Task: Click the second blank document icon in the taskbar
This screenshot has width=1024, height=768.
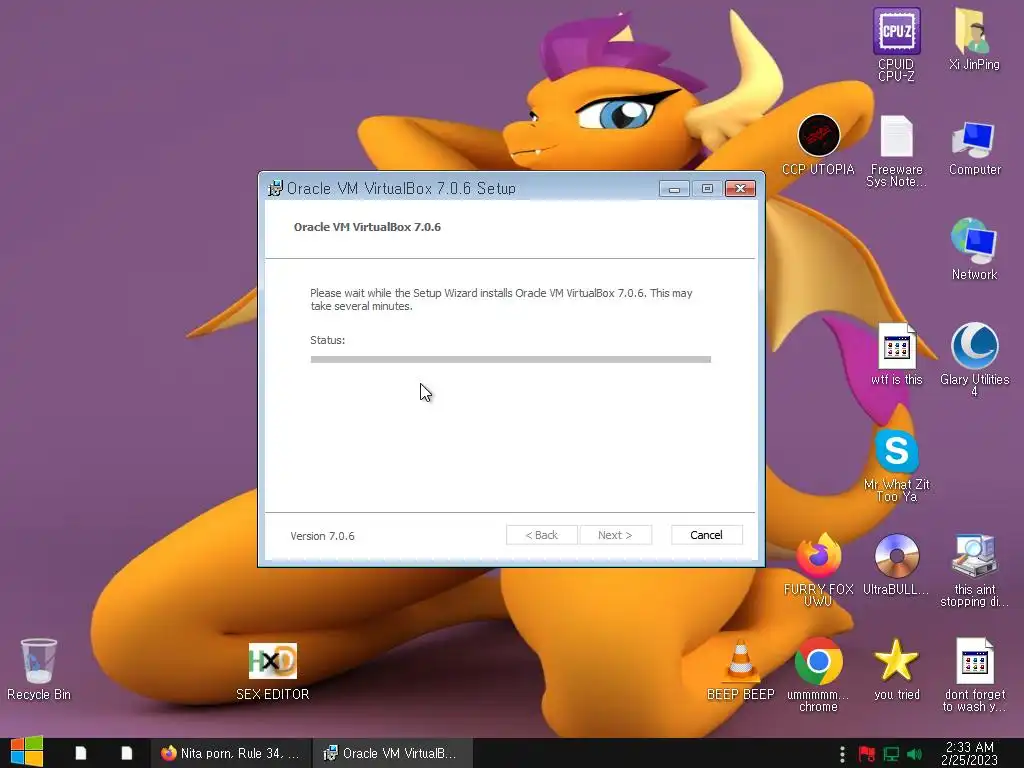Action: click(x=127, y=753)
